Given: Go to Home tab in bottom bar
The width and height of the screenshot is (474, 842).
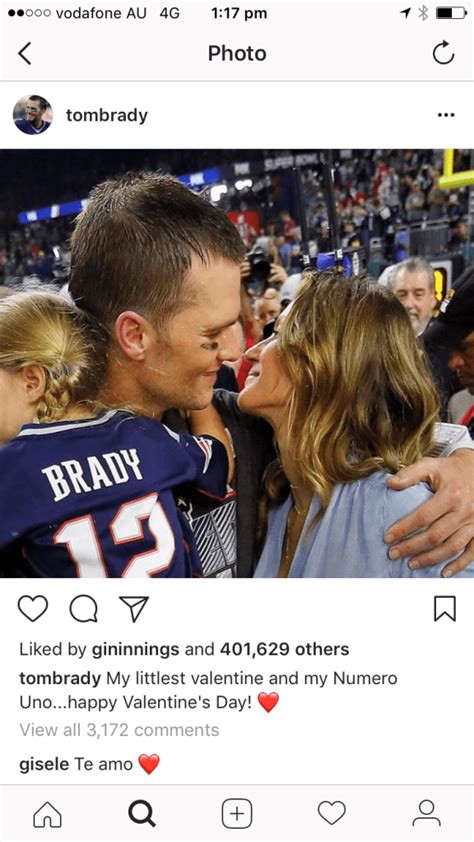Looking at the screenshot, I should (x=47, y=815).
